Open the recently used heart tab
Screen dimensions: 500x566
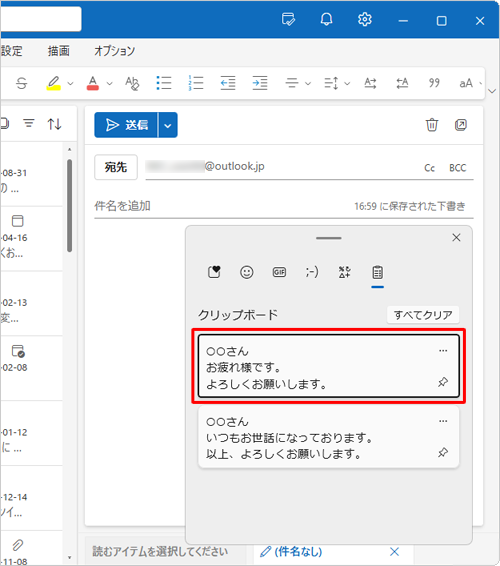tap(214, 272)
